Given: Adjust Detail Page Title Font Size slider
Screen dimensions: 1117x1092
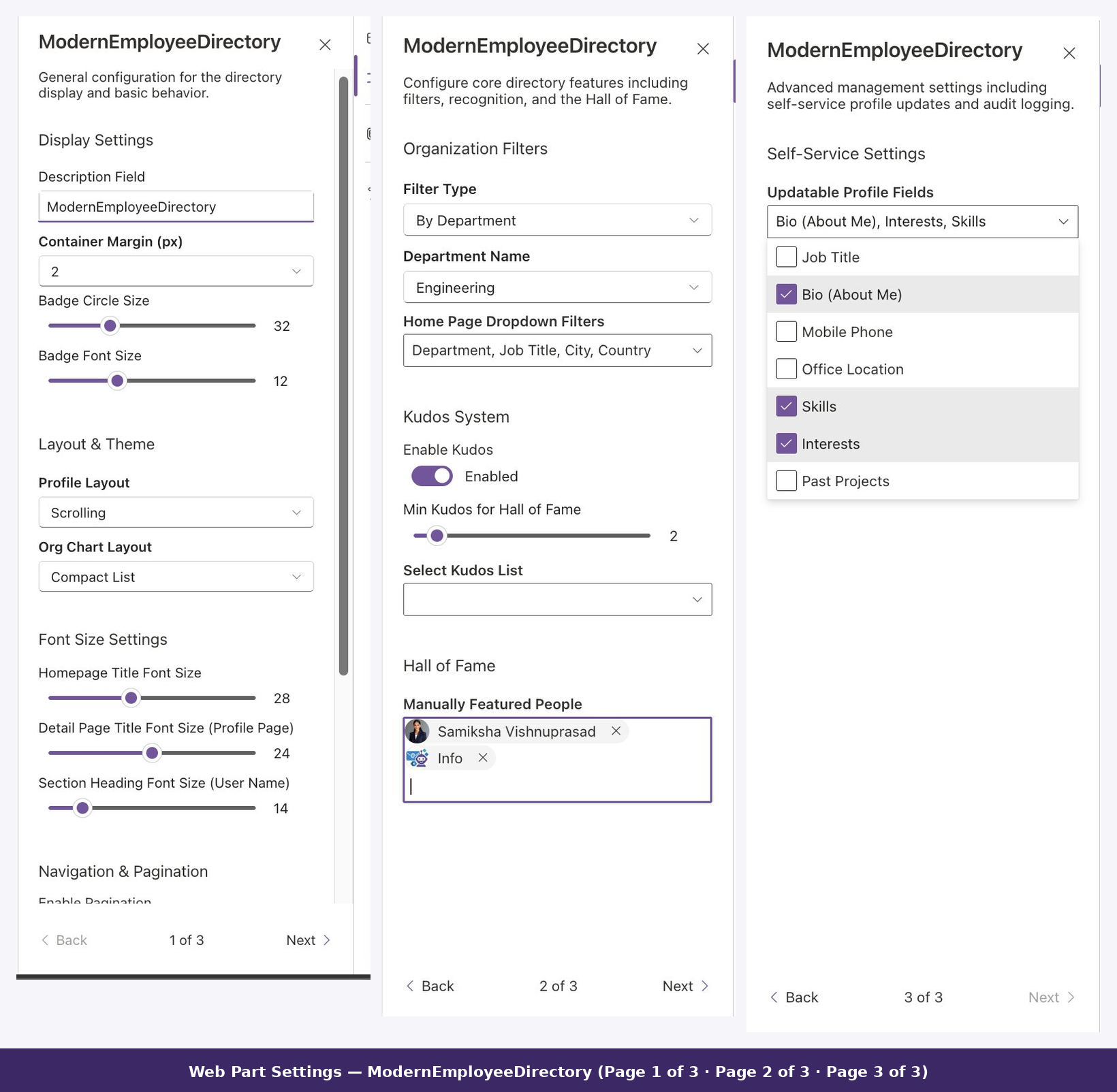Looking at the screenshot, I should click(152, 753).
